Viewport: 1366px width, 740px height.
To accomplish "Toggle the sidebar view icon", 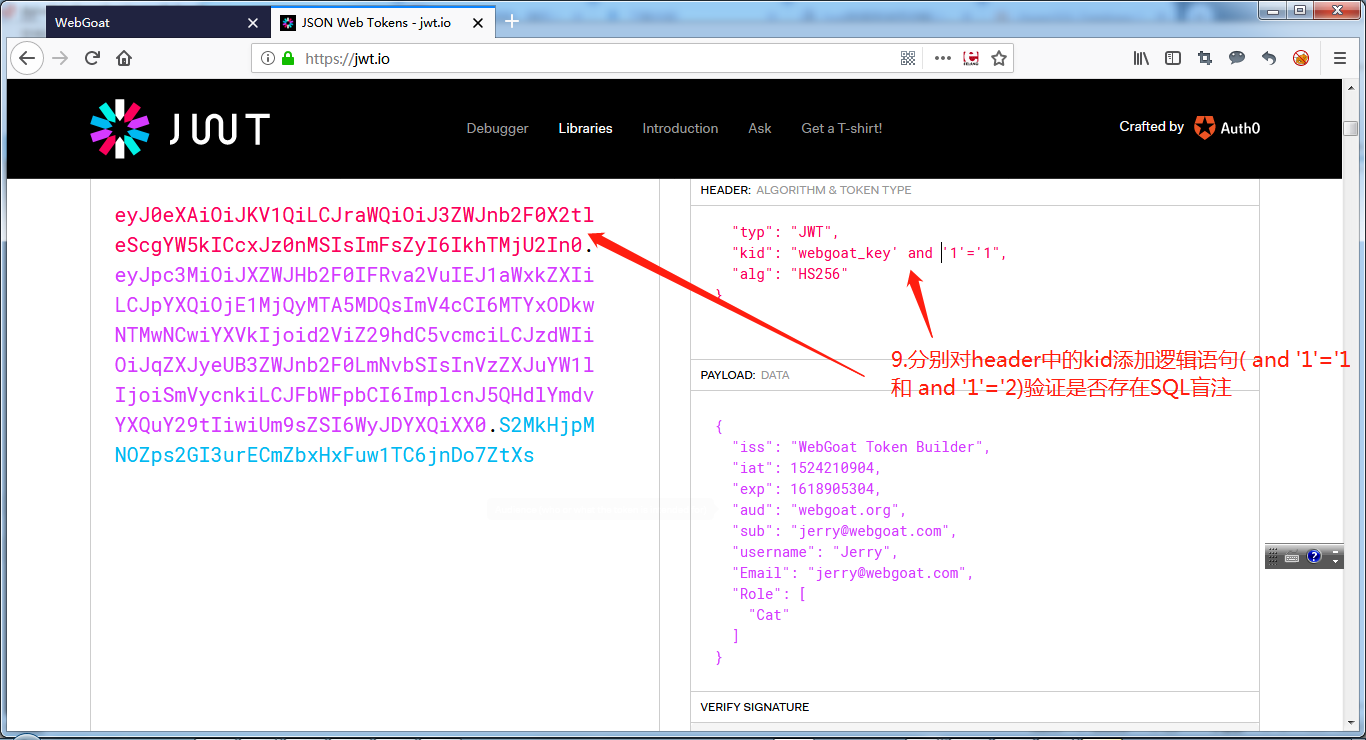I will tap(1173, 58).
